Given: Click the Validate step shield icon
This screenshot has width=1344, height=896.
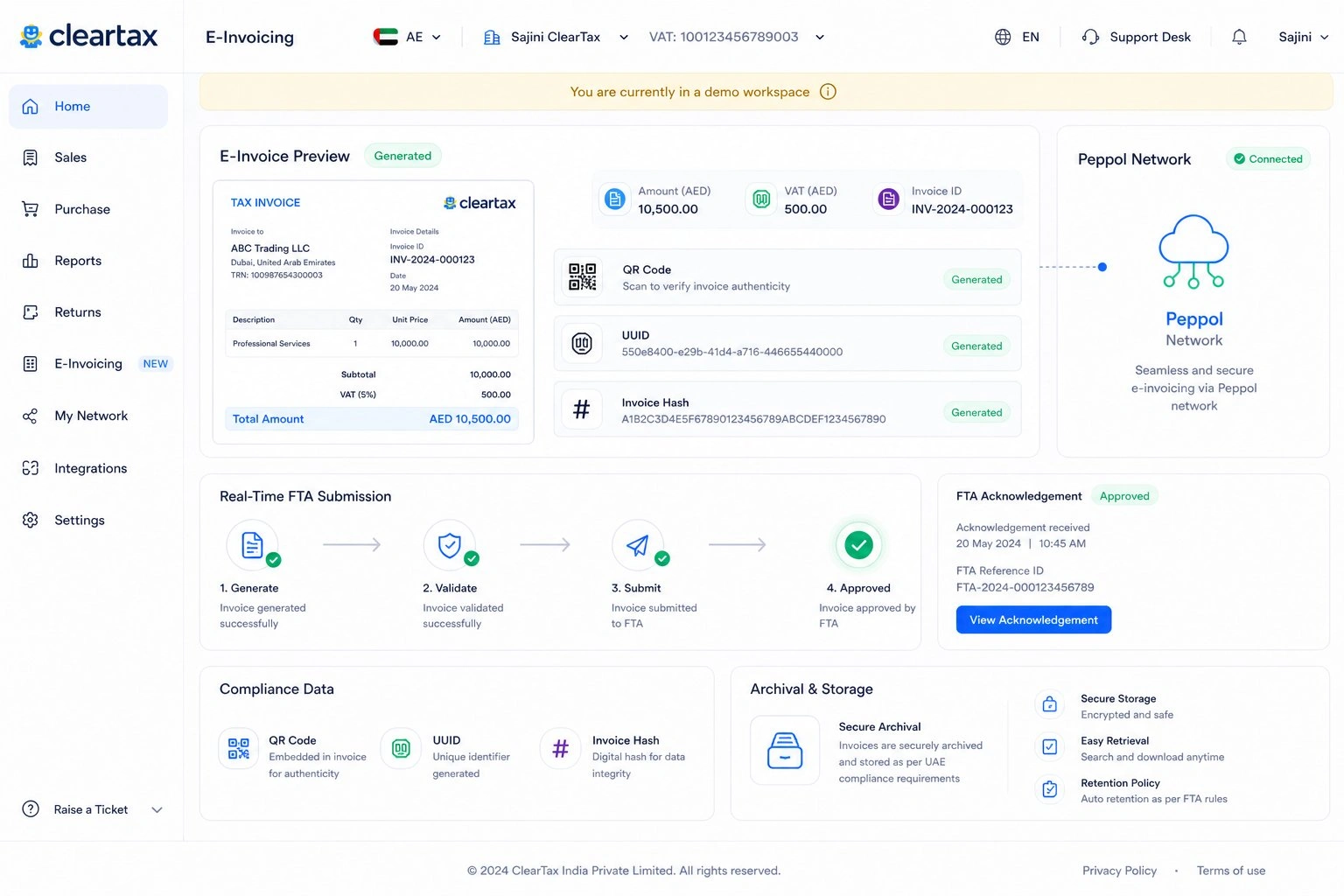Looking at the screenshot, I should point(449,545).
